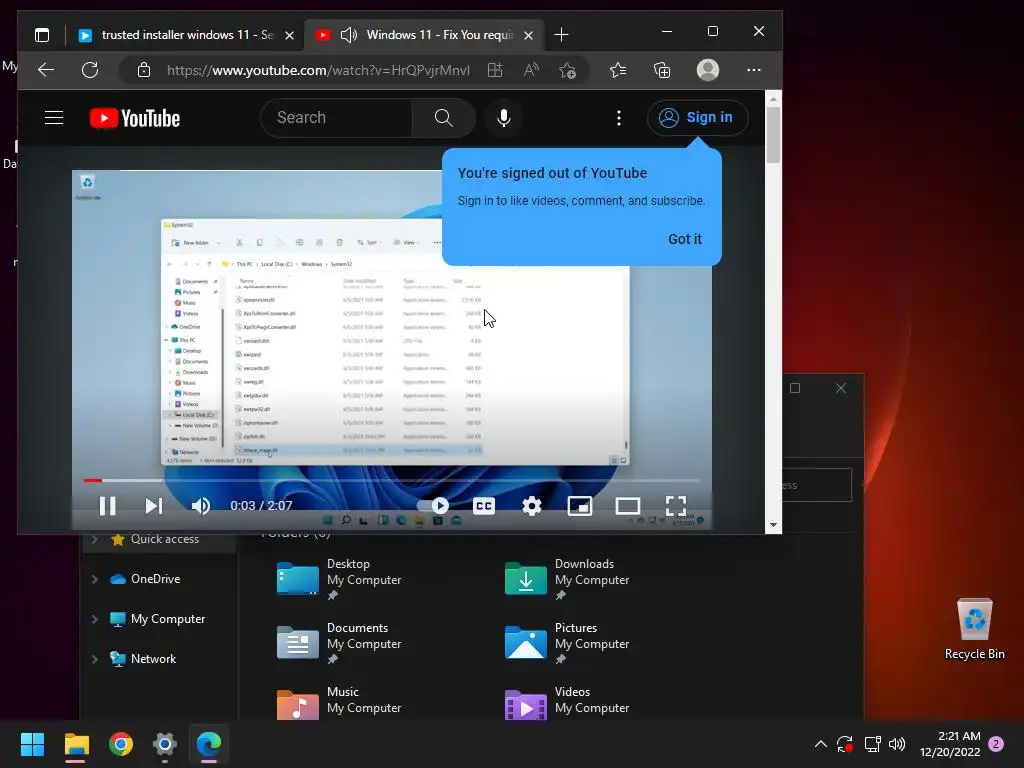Image resolution: width=1024 pixels, height=768 pixels.
Task: Focus the YouTube Search box
Action: click(336, 118)
